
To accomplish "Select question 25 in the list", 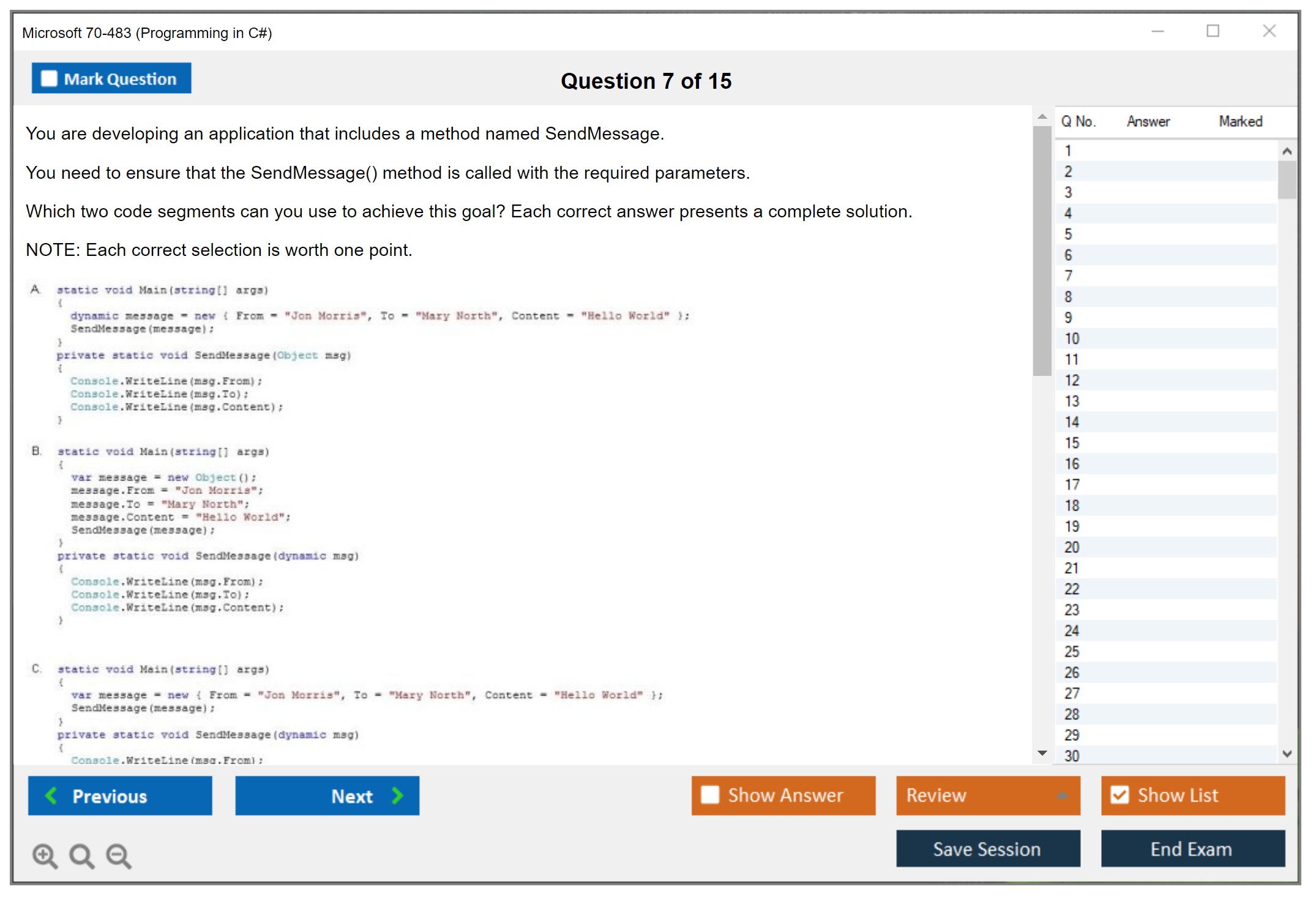I will (x=1072, y=651).
